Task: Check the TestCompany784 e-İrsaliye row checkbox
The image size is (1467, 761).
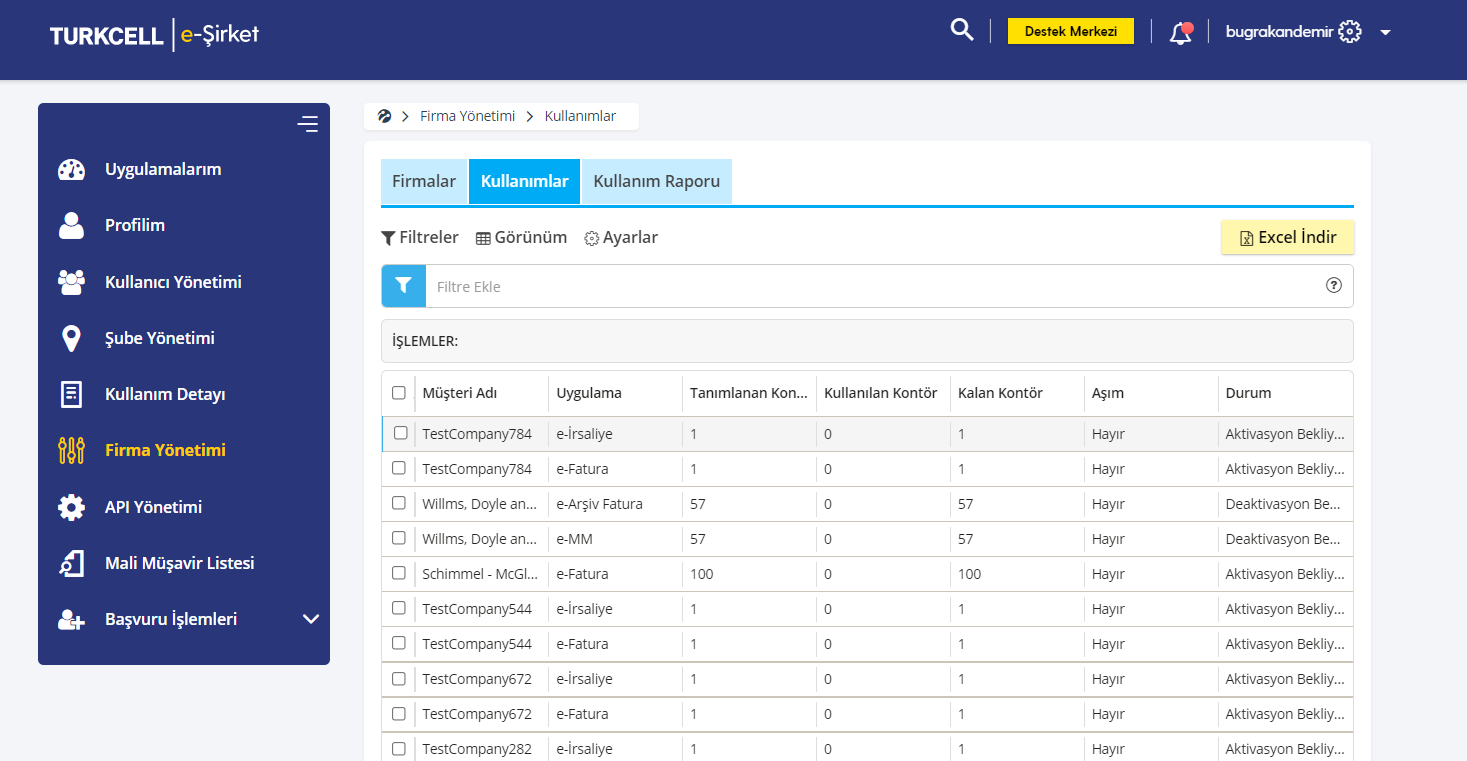Action: [x=400, y=433]
